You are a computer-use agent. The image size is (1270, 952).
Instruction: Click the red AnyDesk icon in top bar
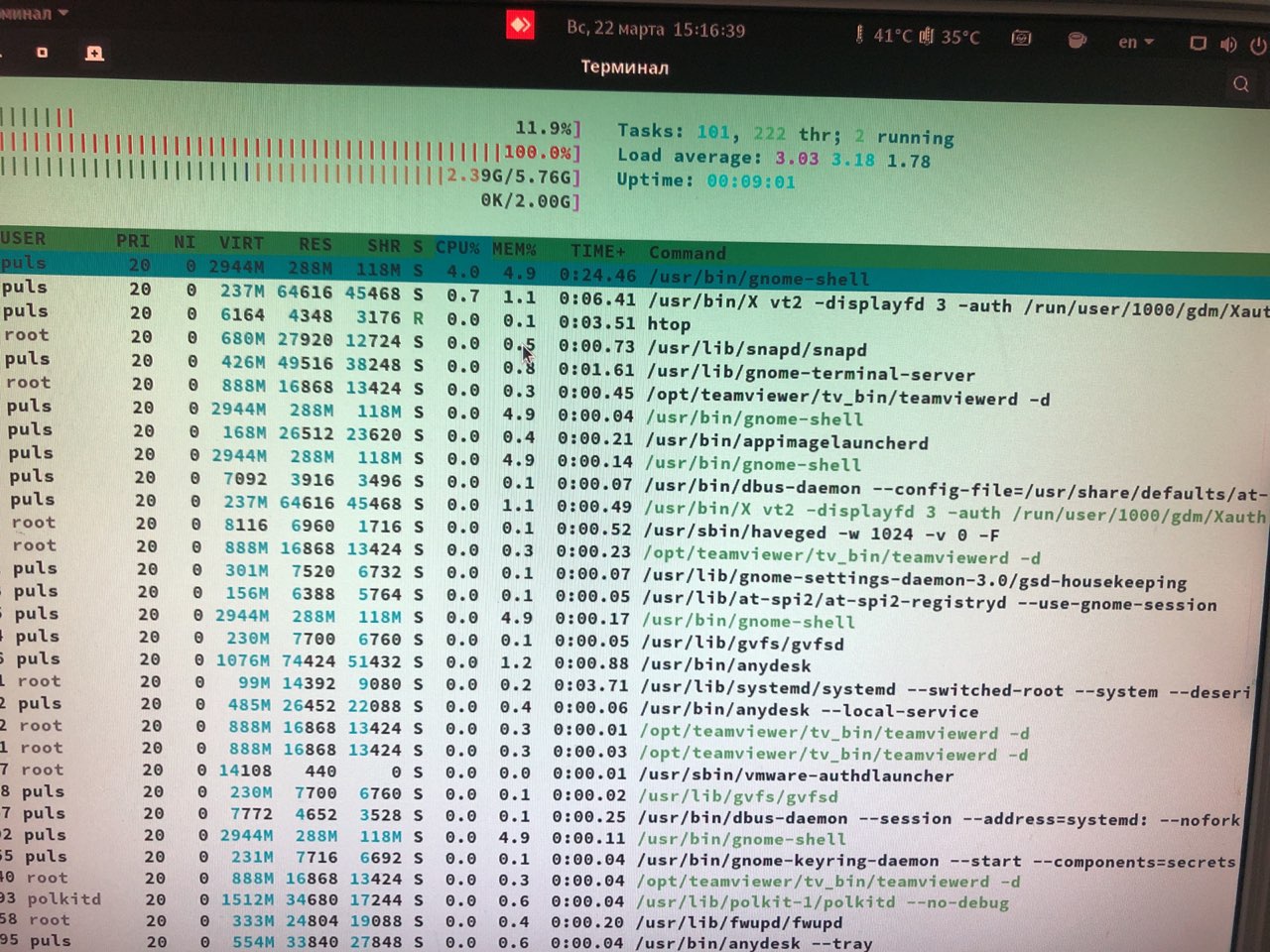click(x=520, y=24)
